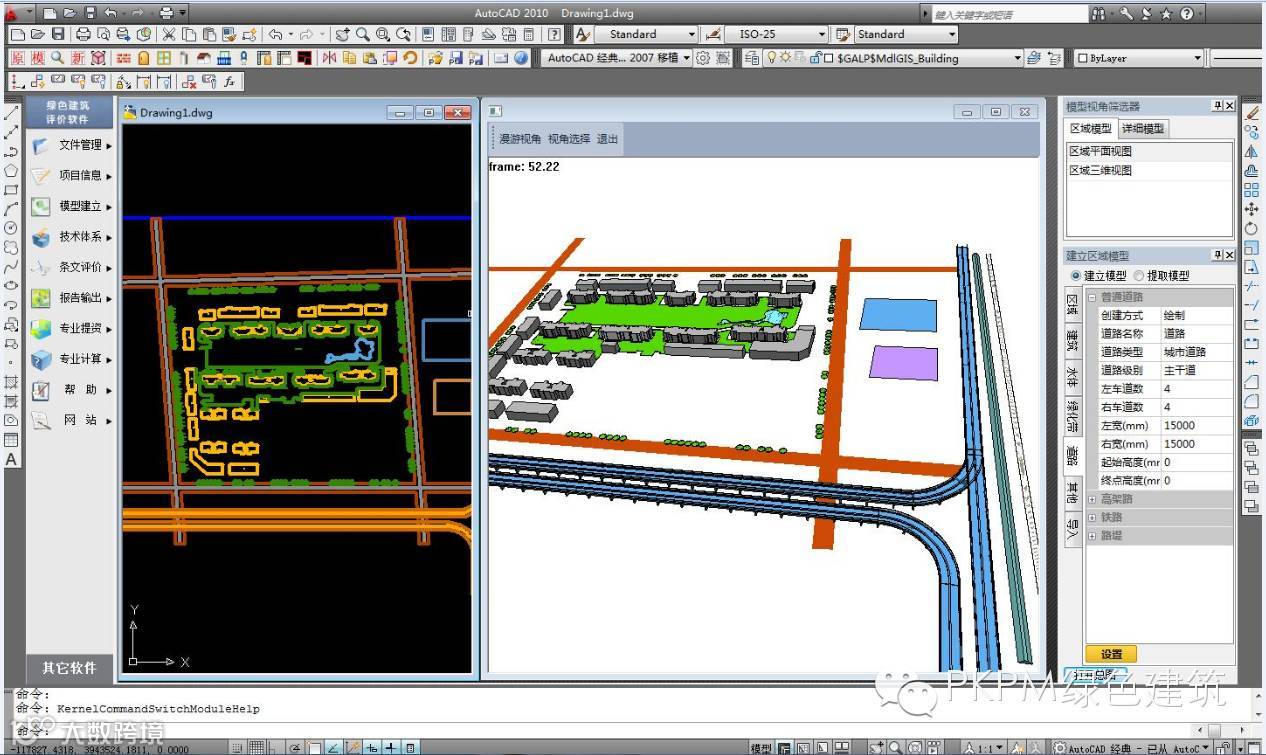The width and height of the screenshot is (1266, 755).
Task: Click the '设置' button
Action: tap(1111, 654)
